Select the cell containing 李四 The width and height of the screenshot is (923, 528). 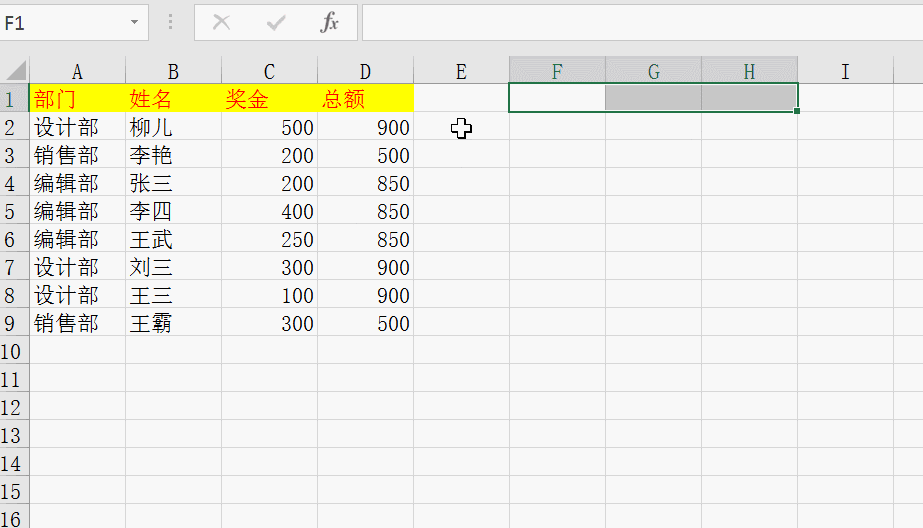[173, 210]
